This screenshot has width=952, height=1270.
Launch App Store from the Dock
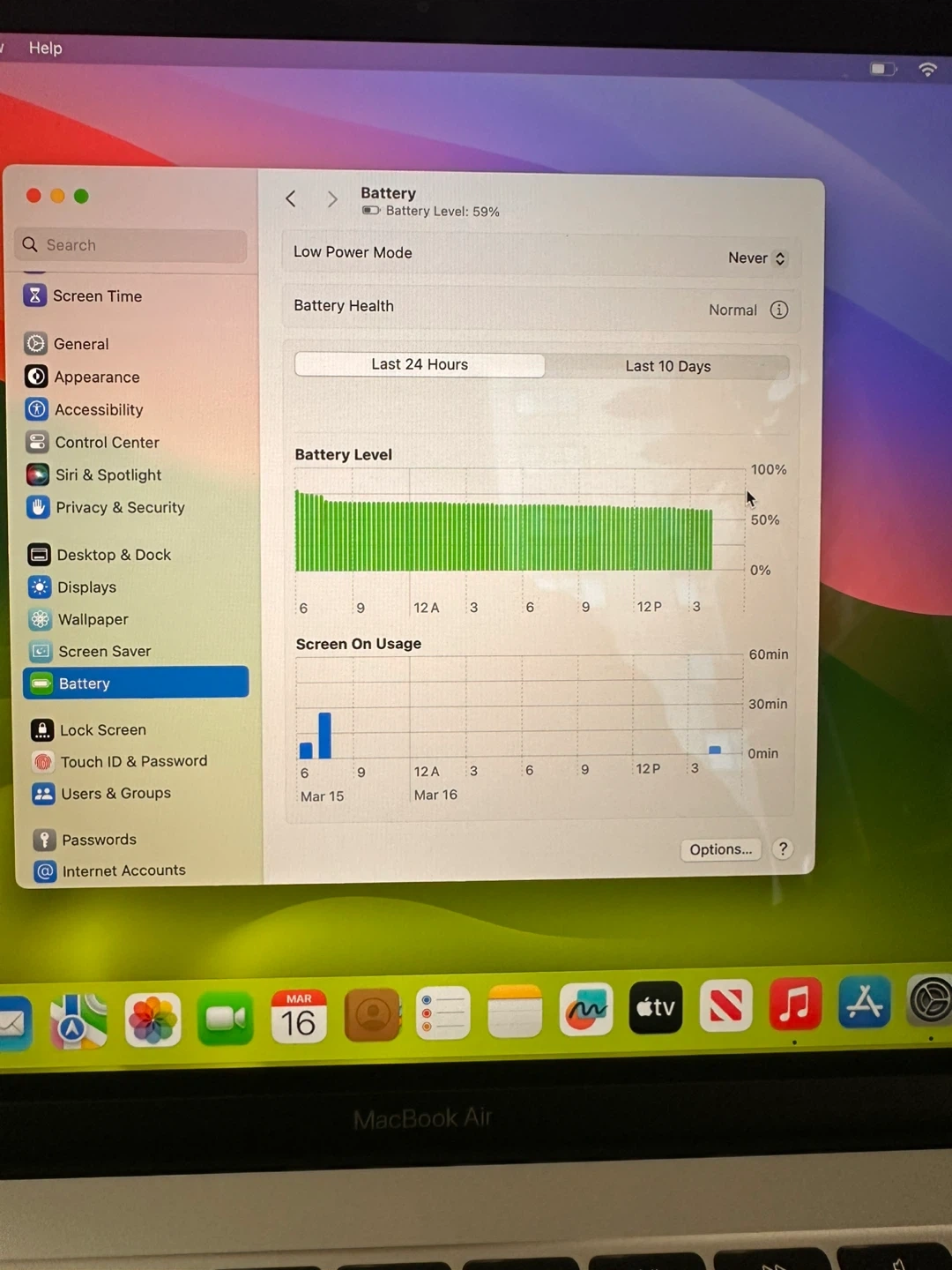coord(864,1003)
